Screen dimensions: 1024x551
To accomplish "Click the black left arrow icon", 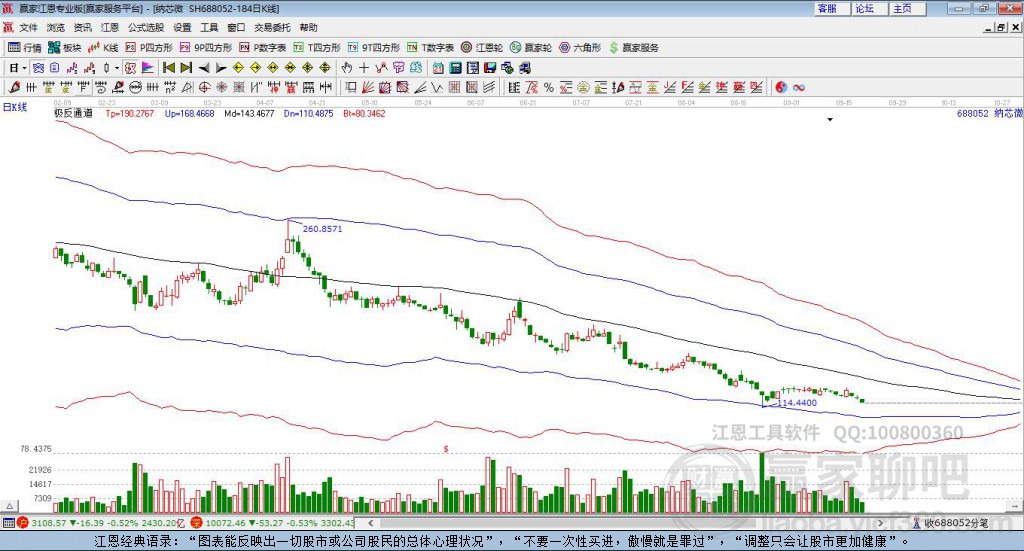I will [204, 68].
